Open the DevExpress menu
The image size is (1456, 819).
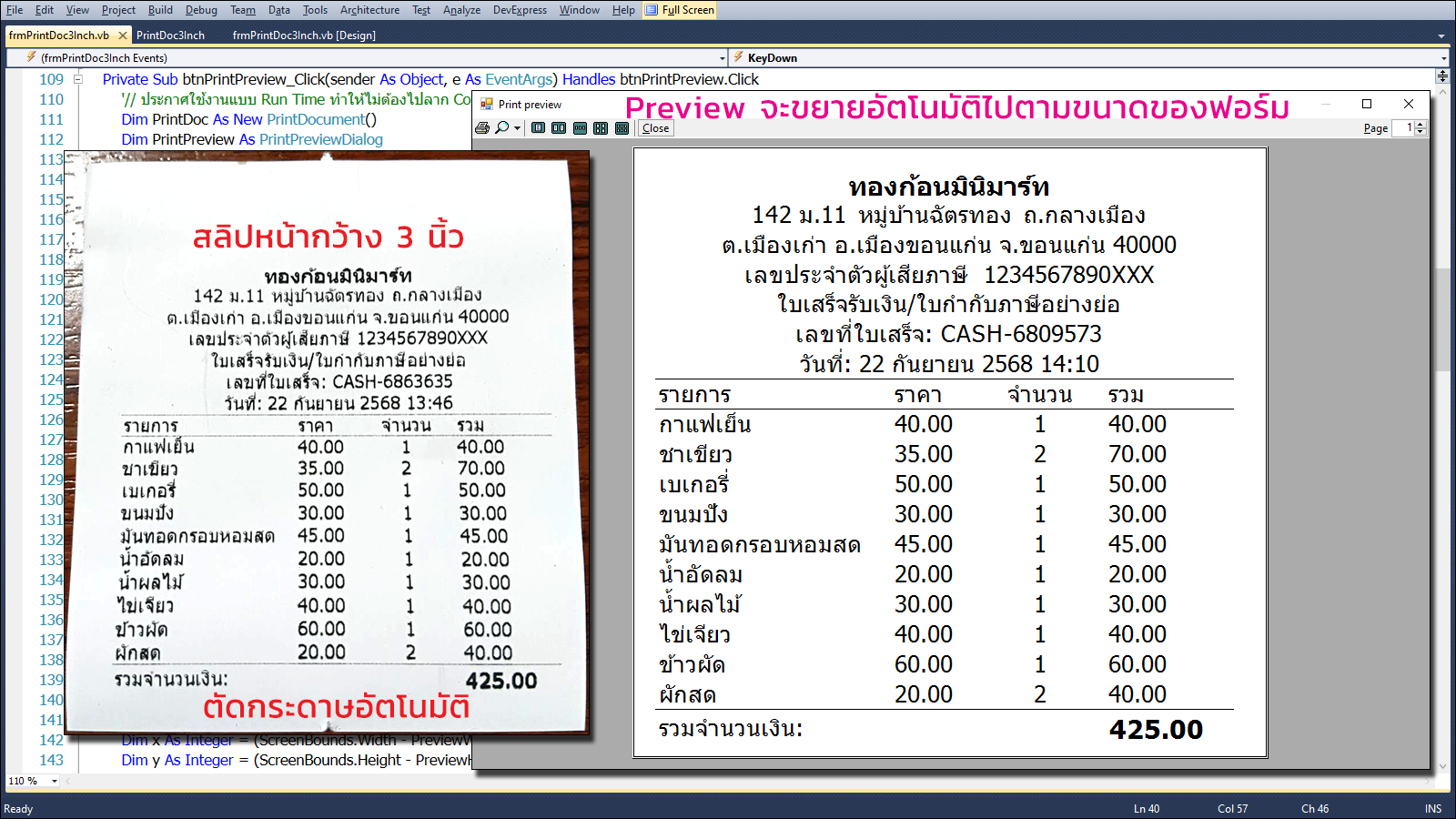pyautogui.click(x=520, y=10)
